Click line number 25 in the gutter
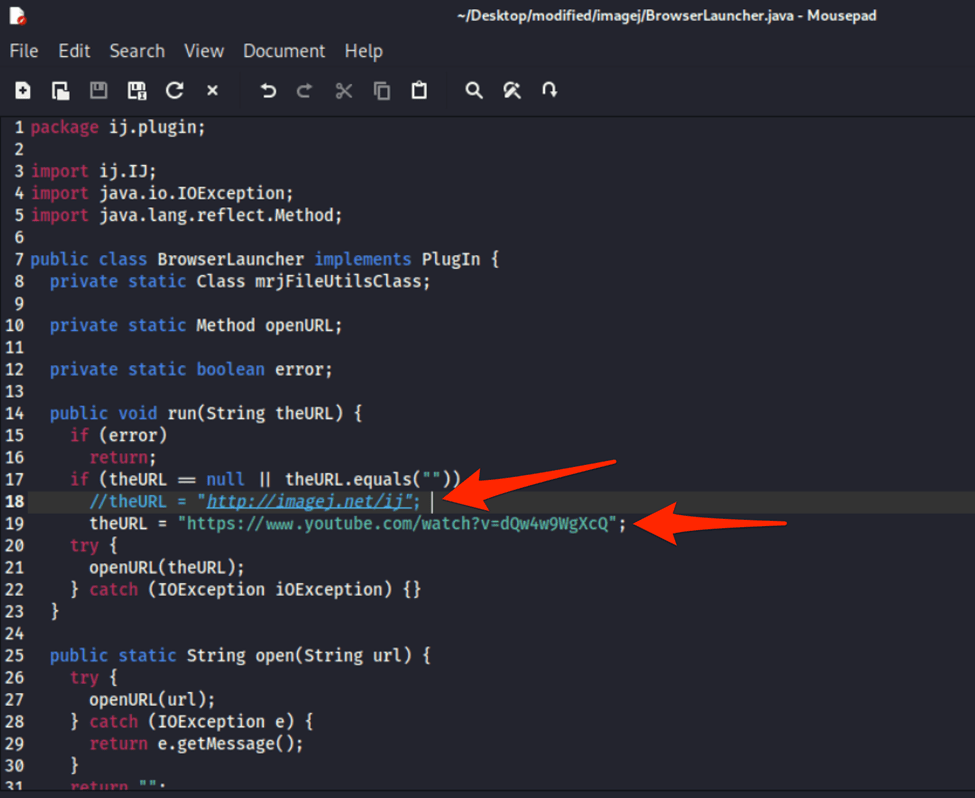The height and width of the screenshot is (798, 975). 15,656
